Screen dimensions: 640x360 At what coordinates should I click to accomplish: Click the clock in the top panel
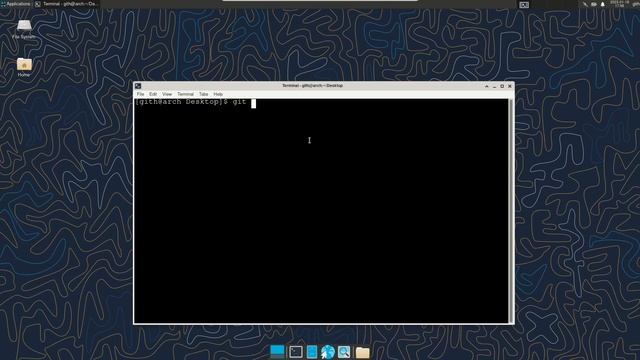(x=620, y=4)
